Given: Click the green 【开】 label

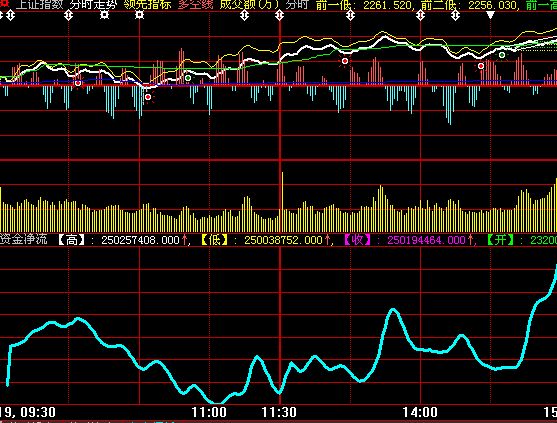Looking at the screenshot, I should click(501, 240).
